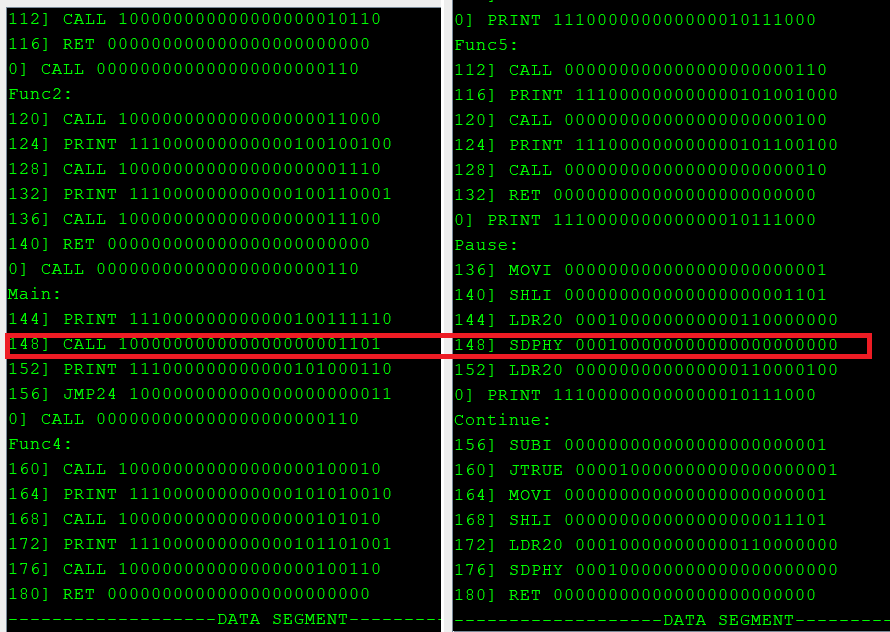Select line 132 PRINT ending 100110001
Image resolution: width=890 pixels, height=632 pixels.
(x=200, y=194)
